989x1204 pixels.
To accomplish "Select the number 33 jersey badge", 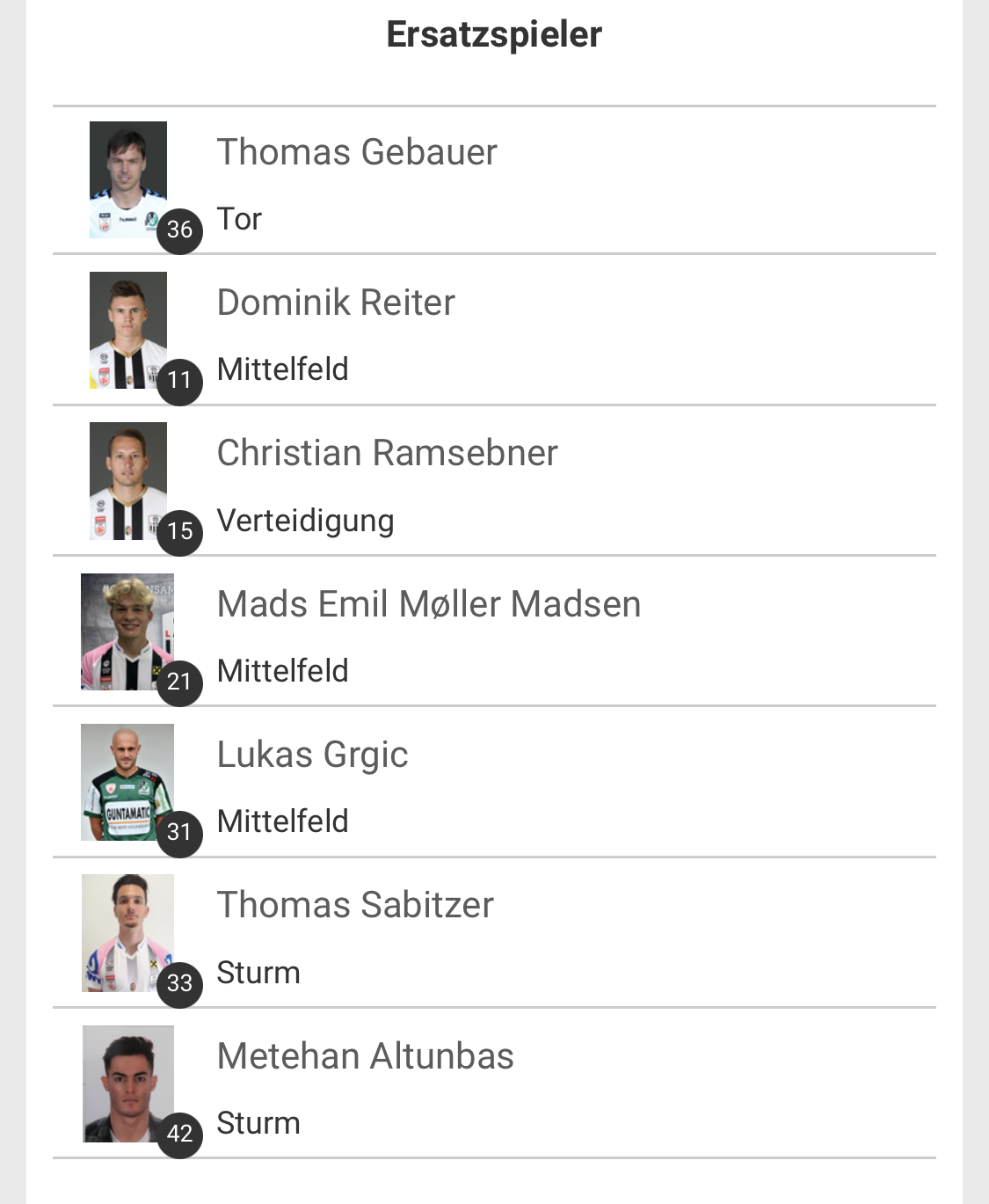I will (x=179, y=984).
